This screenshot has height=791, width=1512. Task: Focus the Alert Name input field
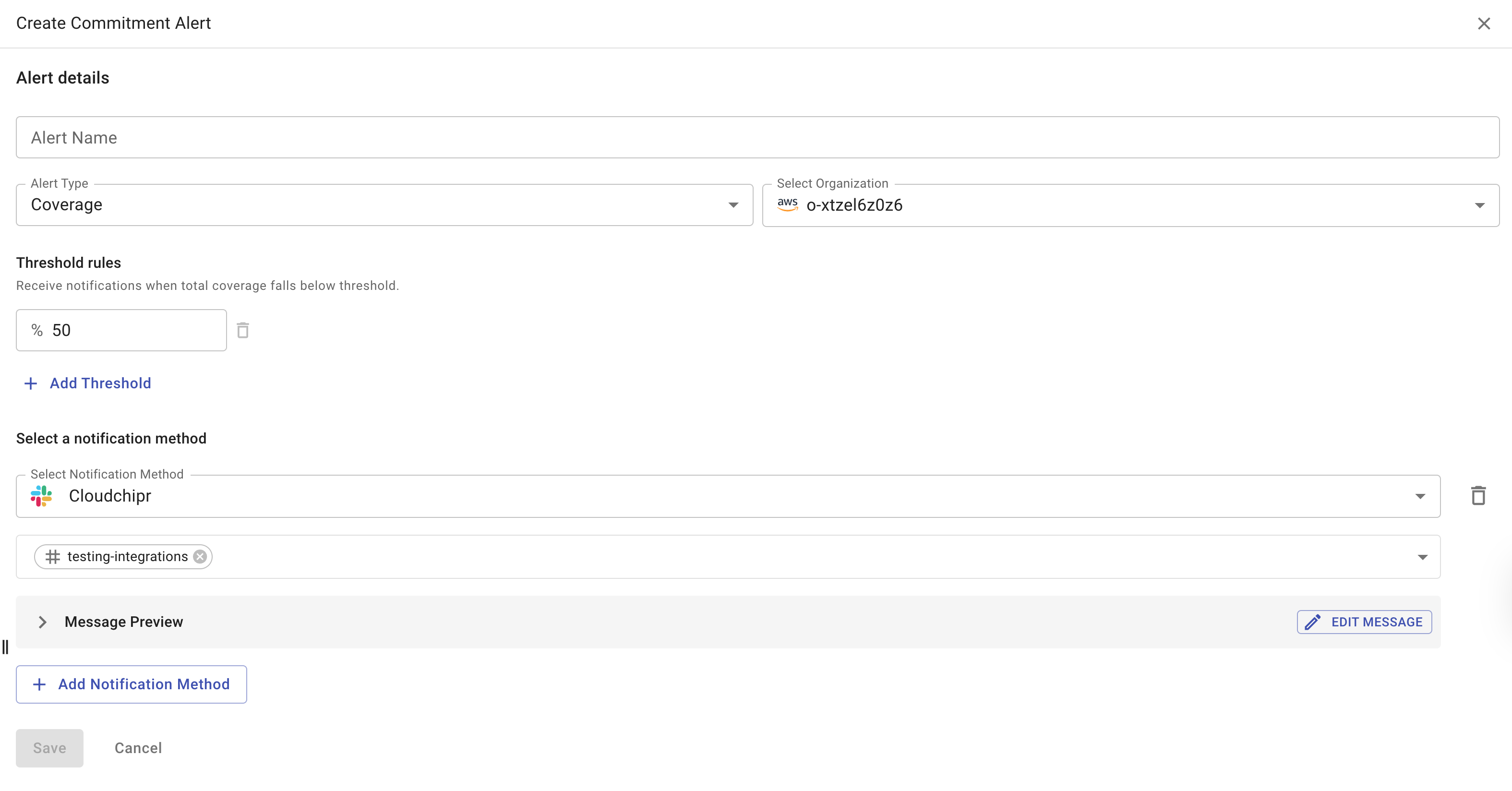(757, 137)
